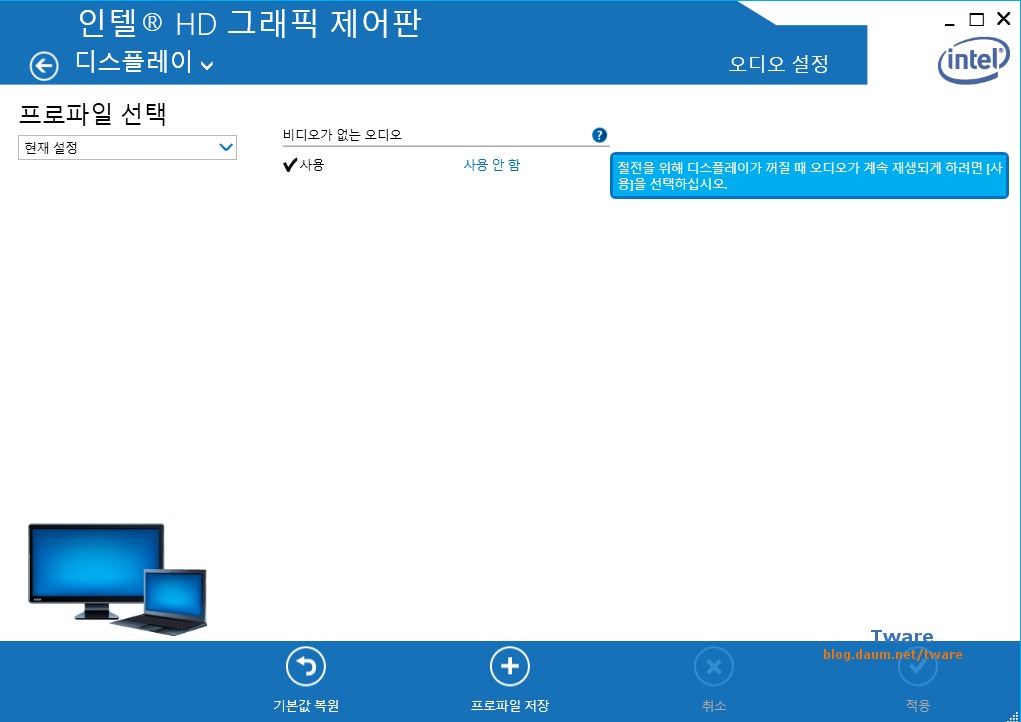Click the 오디오 설정 heading
The height and width of the screenshot is (722, 1021).
(x=778, y=64)
